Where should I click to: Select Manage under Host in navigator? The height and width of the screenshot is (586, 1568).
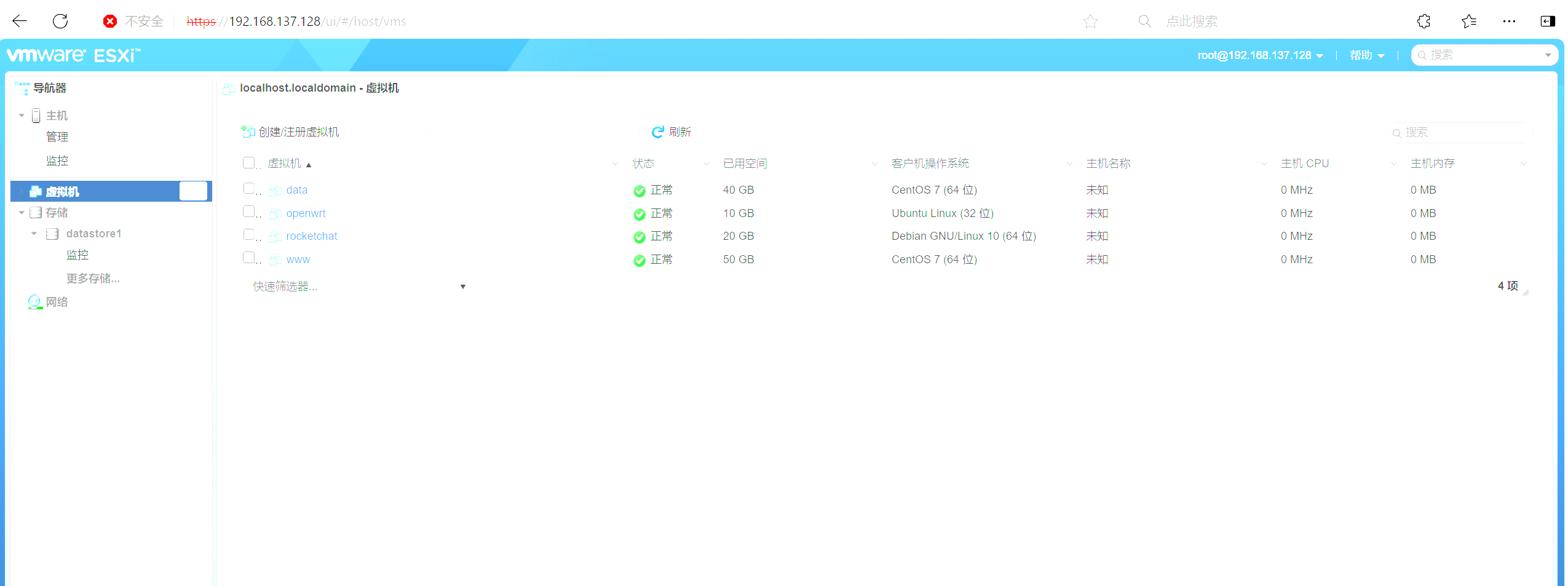57,137
